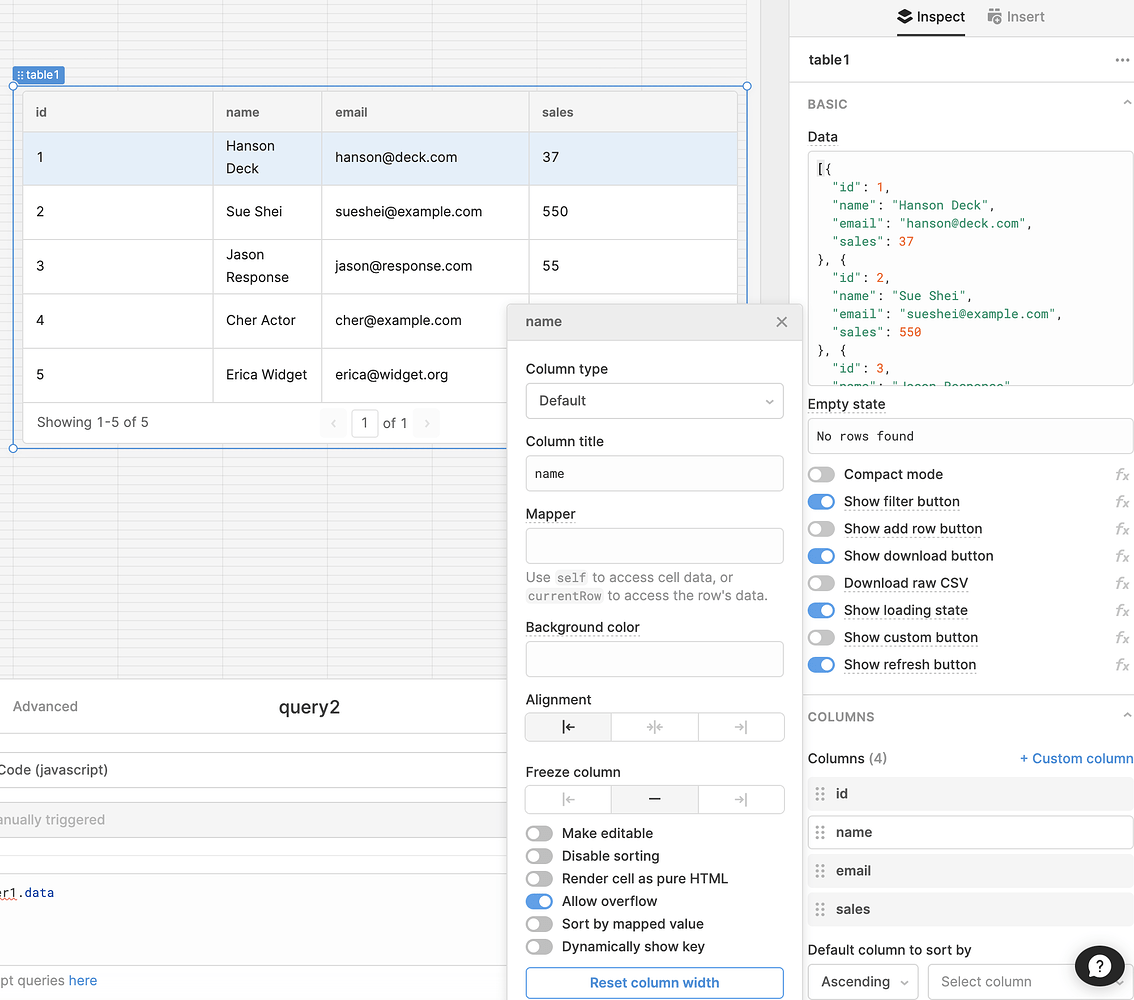Screen dimensions: 1134x1000
Task: Add a Custom column
Action: 1076,759
